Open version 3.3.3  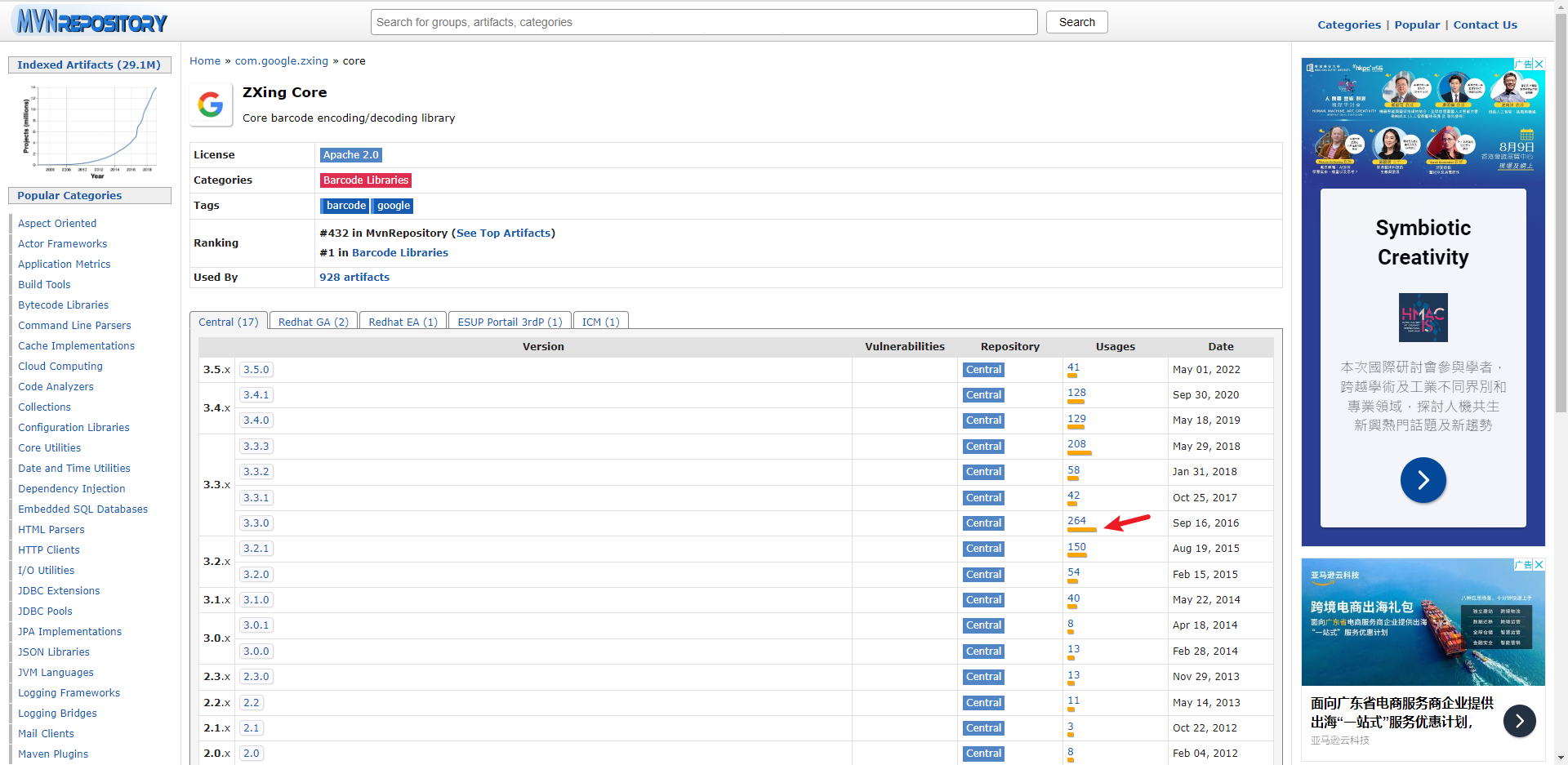pos(256,446)
